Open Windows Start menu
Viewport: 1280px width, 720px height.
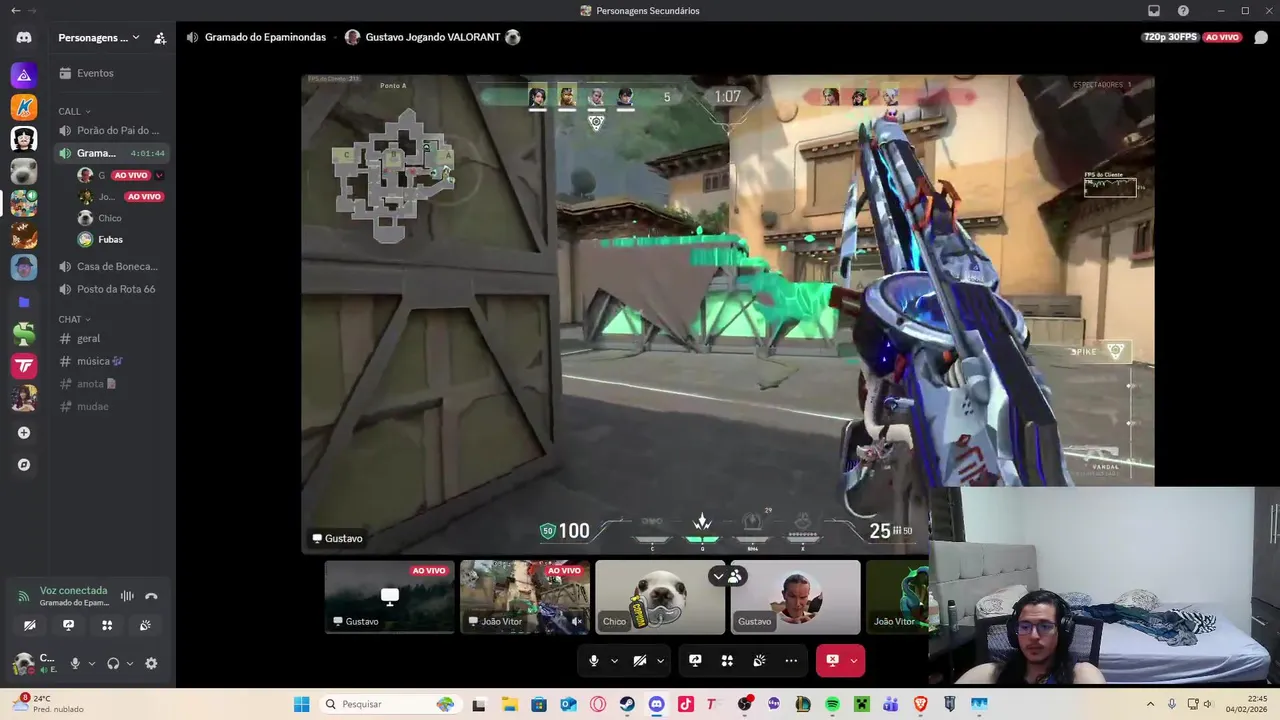(x=301, y=704)
